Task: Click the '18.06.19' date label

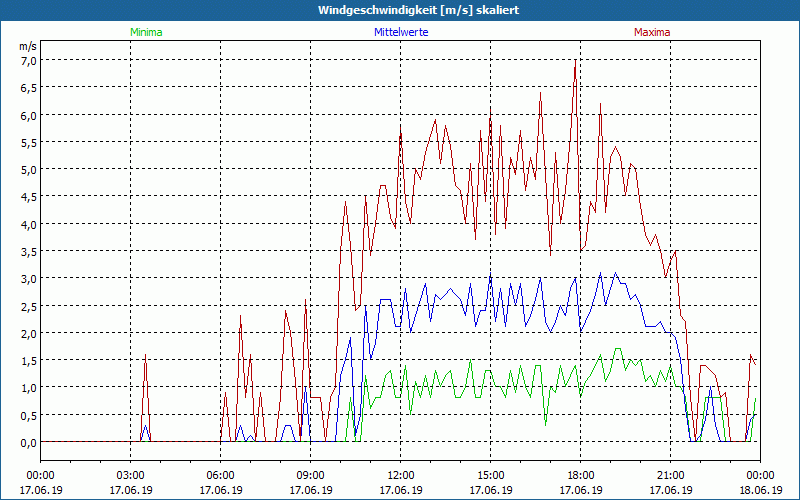Action: [761, 490]
